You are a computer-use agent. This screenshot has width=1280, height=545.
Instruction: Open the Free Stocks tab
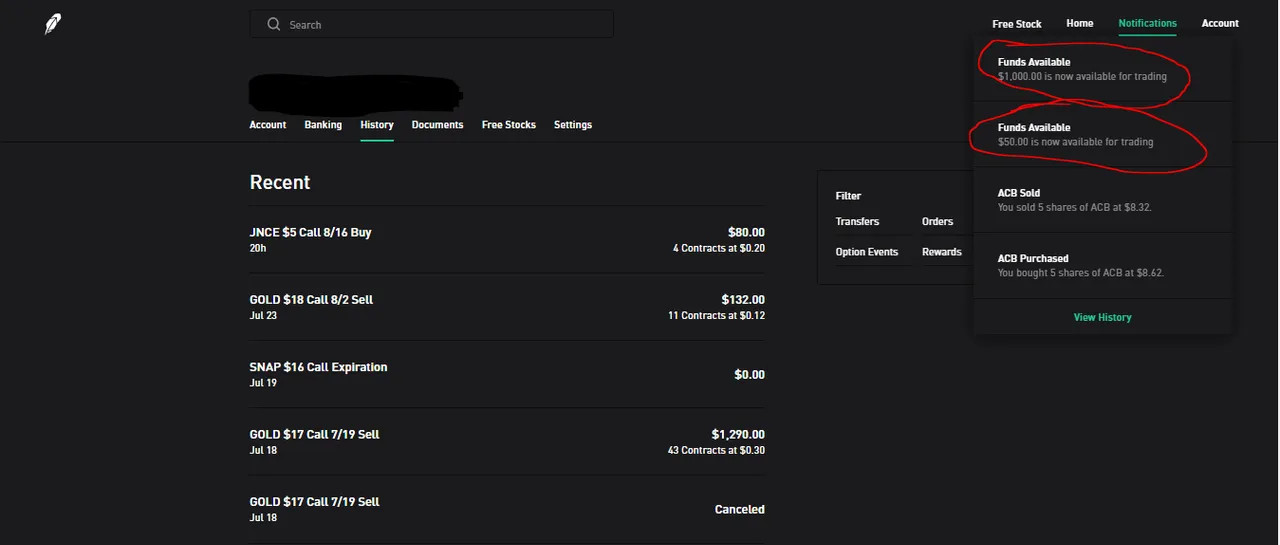pyautogui.click(x=509, y=125)
